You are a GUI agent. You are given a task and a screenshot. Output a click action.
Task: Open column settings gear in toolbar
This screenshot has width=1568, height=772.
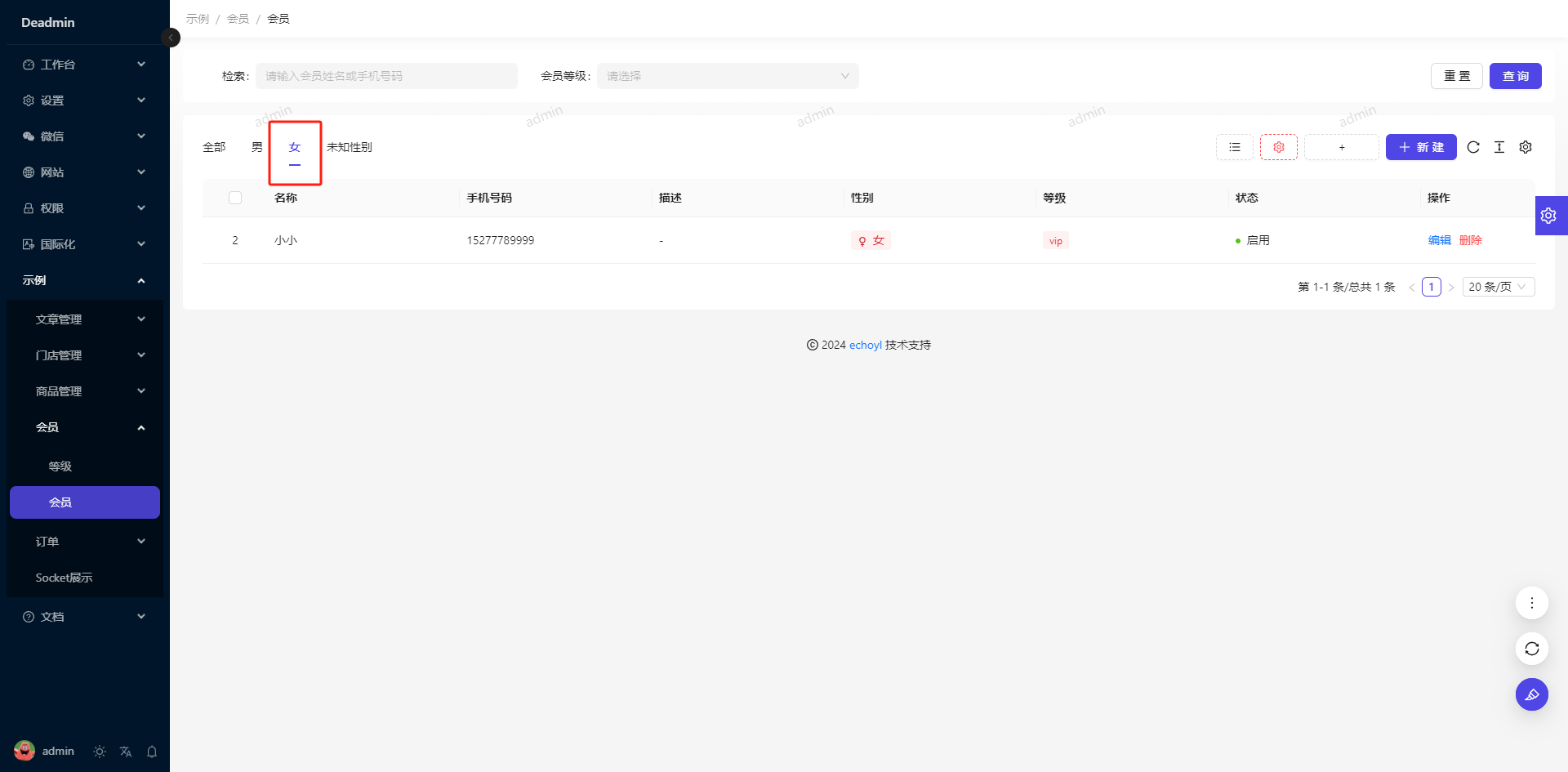[x=1526, y=147]
